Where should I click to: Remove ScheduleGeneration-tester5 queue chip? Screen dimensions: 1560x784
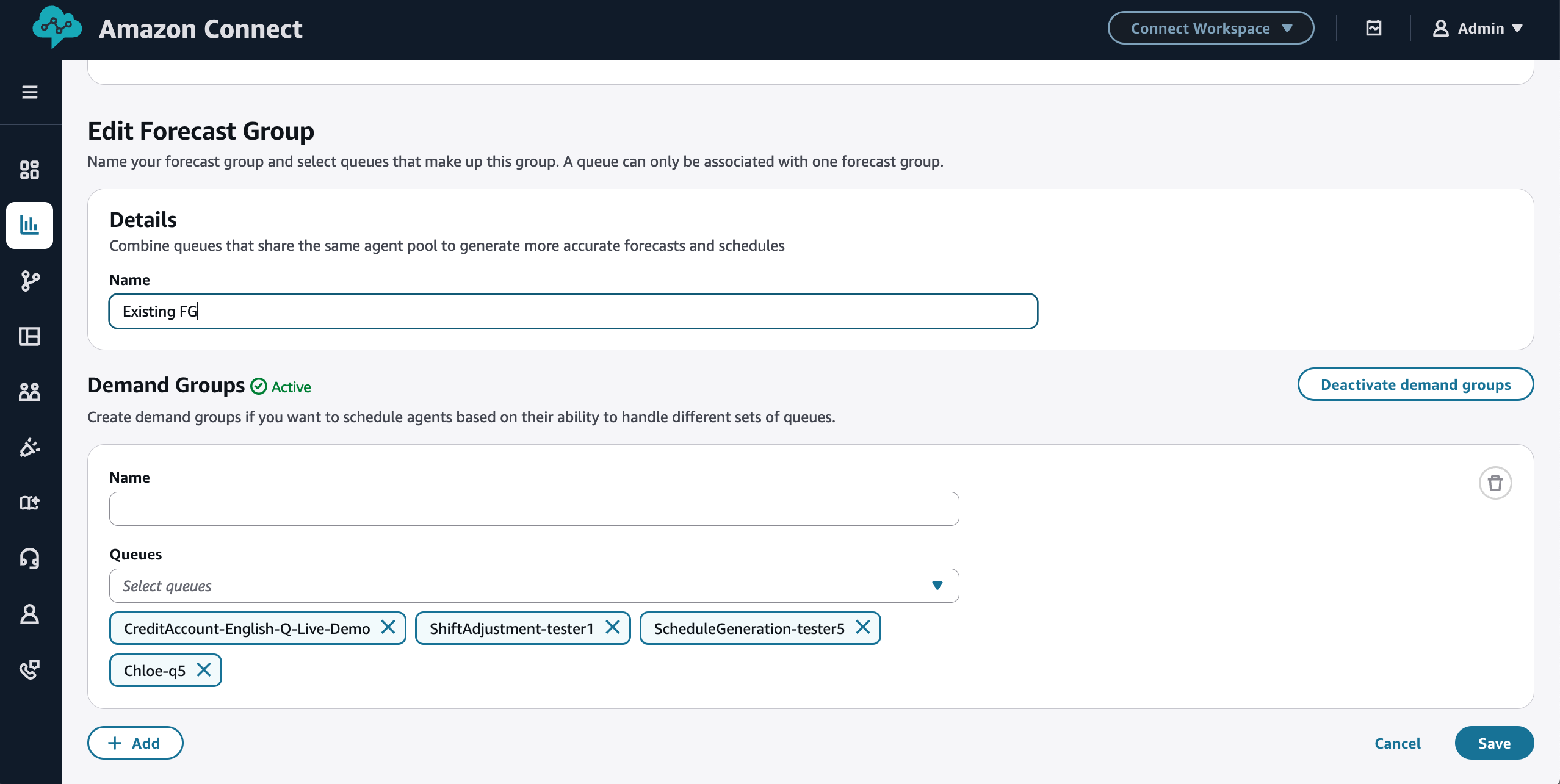coord(863,627)
